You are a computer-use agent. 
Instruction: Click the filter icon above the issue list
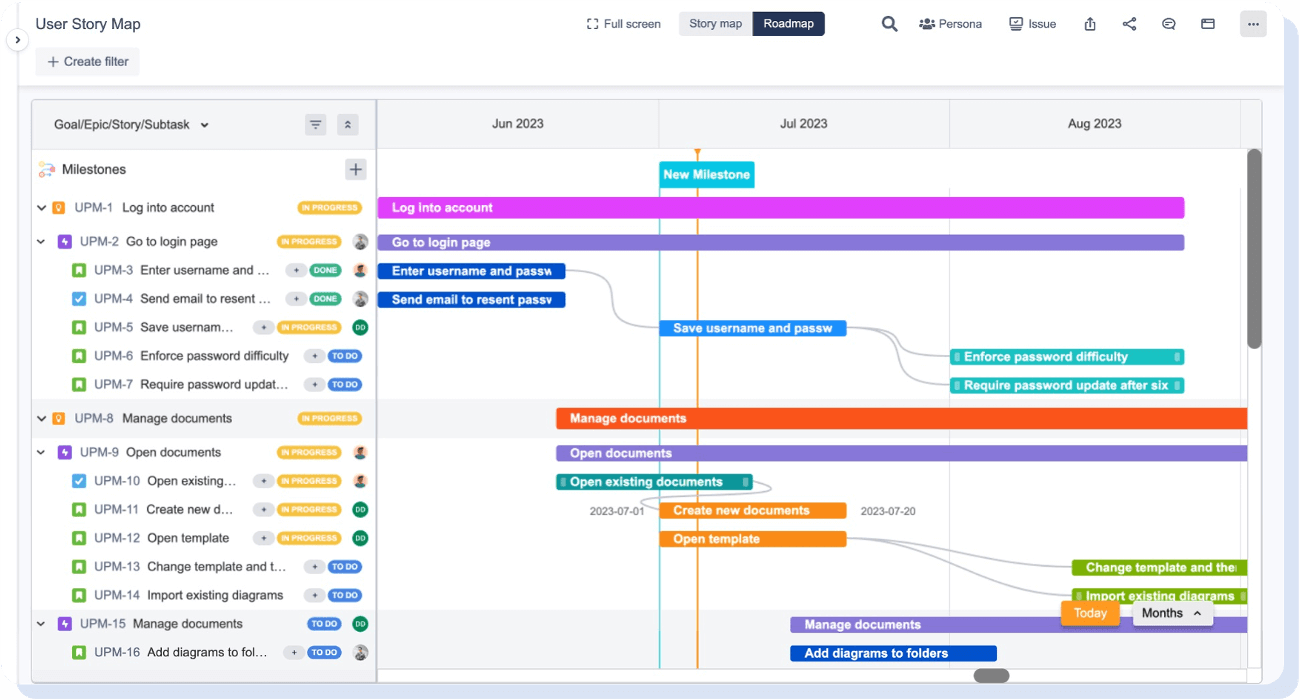pyautogui.click(x=315, y=124)
